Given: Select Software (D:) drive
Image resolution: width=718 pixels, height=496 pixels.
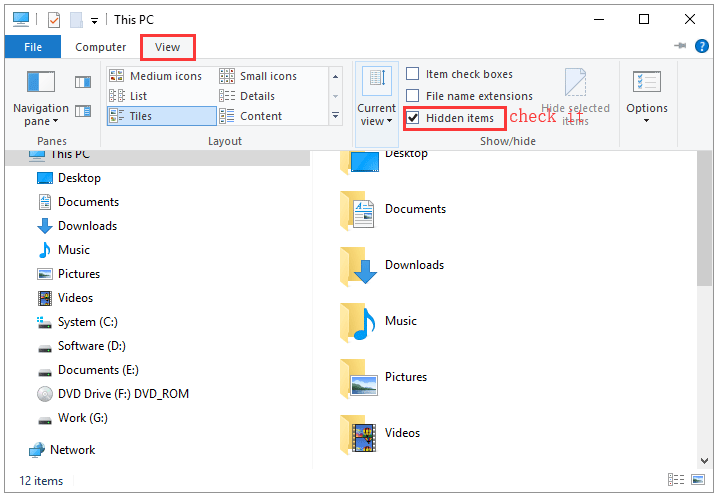Looking at the screenshot, I should 92,346.
